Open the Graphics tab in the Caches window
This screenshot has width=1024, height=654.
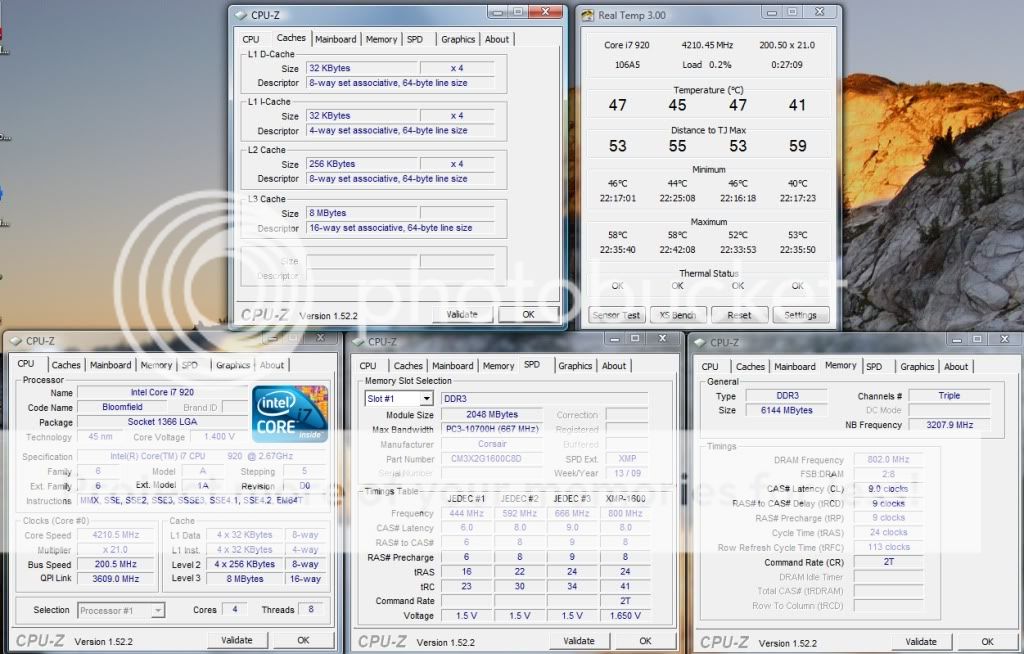(458, 39)
